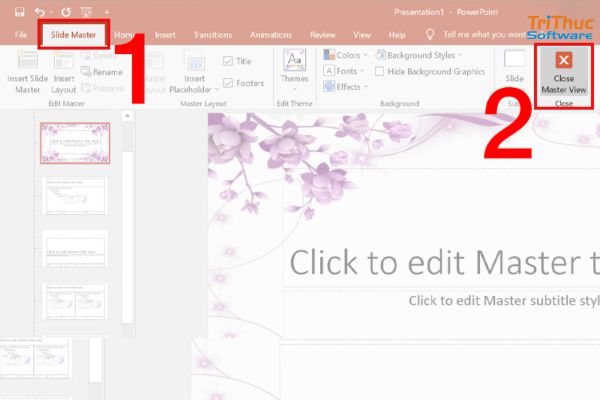
Task: Select the Slide Master tab
Action: pos(73,35)
